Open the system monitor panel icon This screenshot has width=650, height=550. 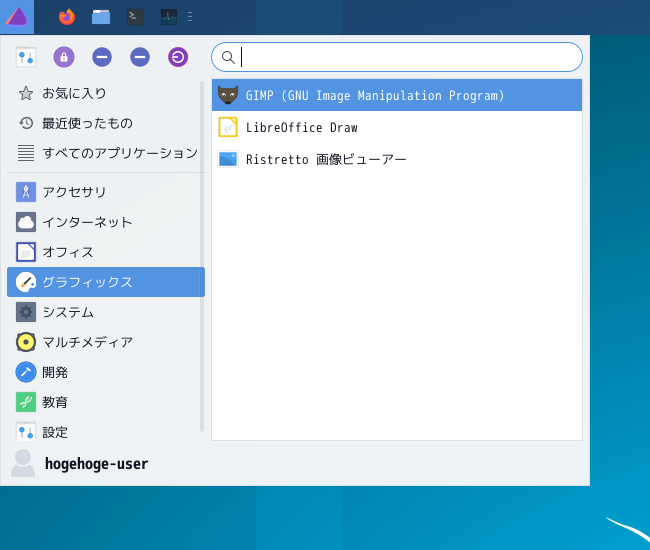pos(169,17)
